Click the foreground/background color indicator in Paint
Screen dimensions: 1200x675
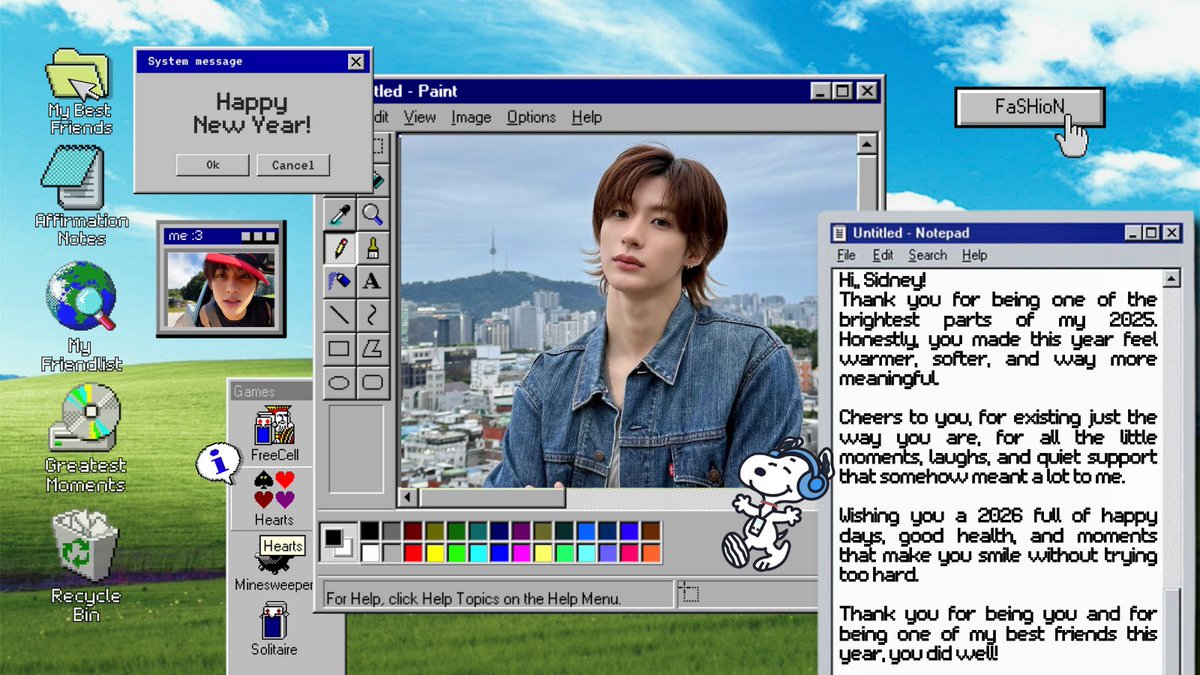point(337,542)
